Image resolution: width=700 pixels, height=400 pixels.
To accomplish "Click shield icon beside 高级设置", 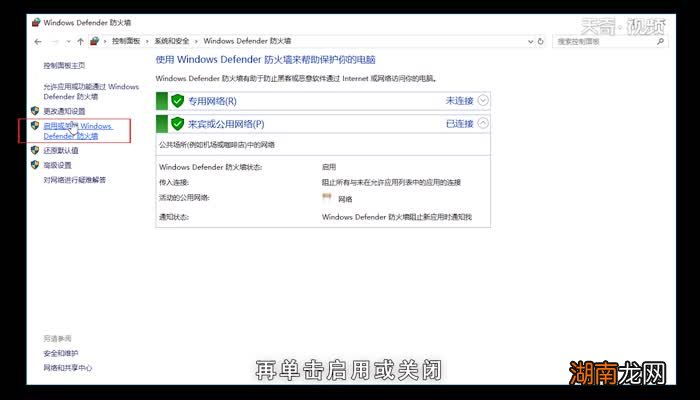I will [35, 165].
